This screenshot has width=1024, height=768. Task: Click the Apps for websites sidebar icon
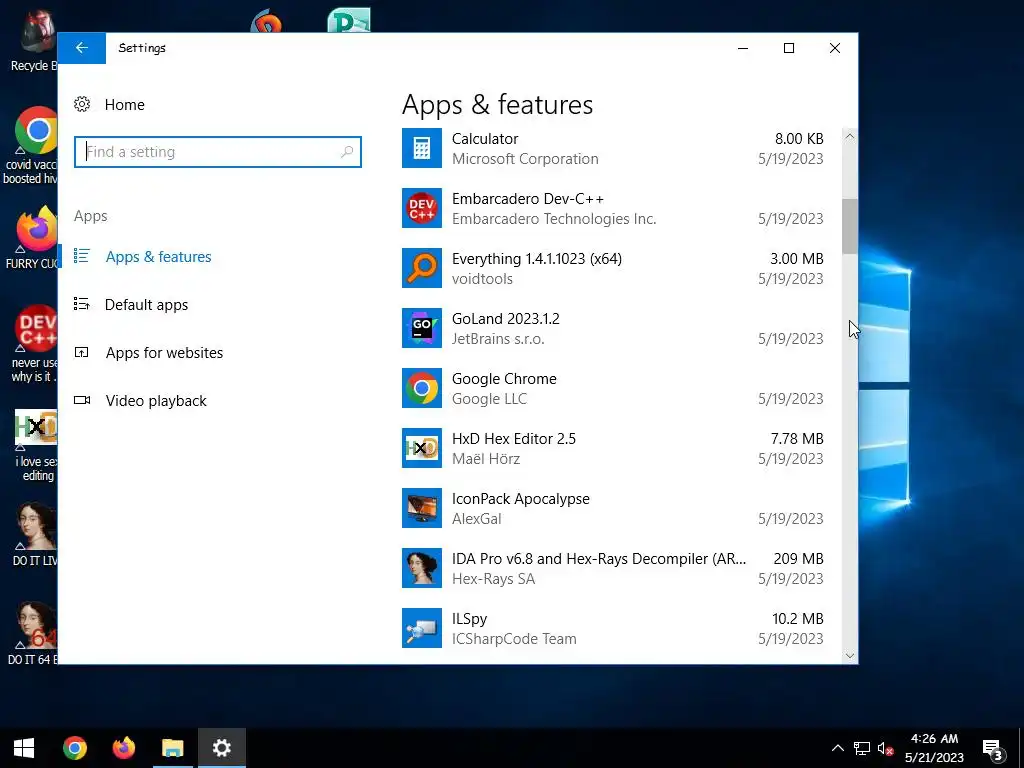[82, 353]
